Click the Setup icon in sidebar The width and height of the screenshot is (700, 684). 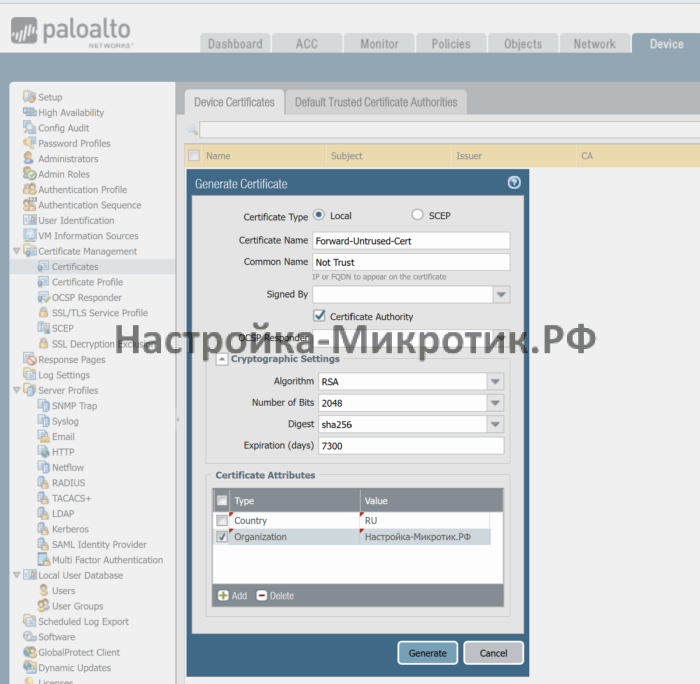(29, 96)
